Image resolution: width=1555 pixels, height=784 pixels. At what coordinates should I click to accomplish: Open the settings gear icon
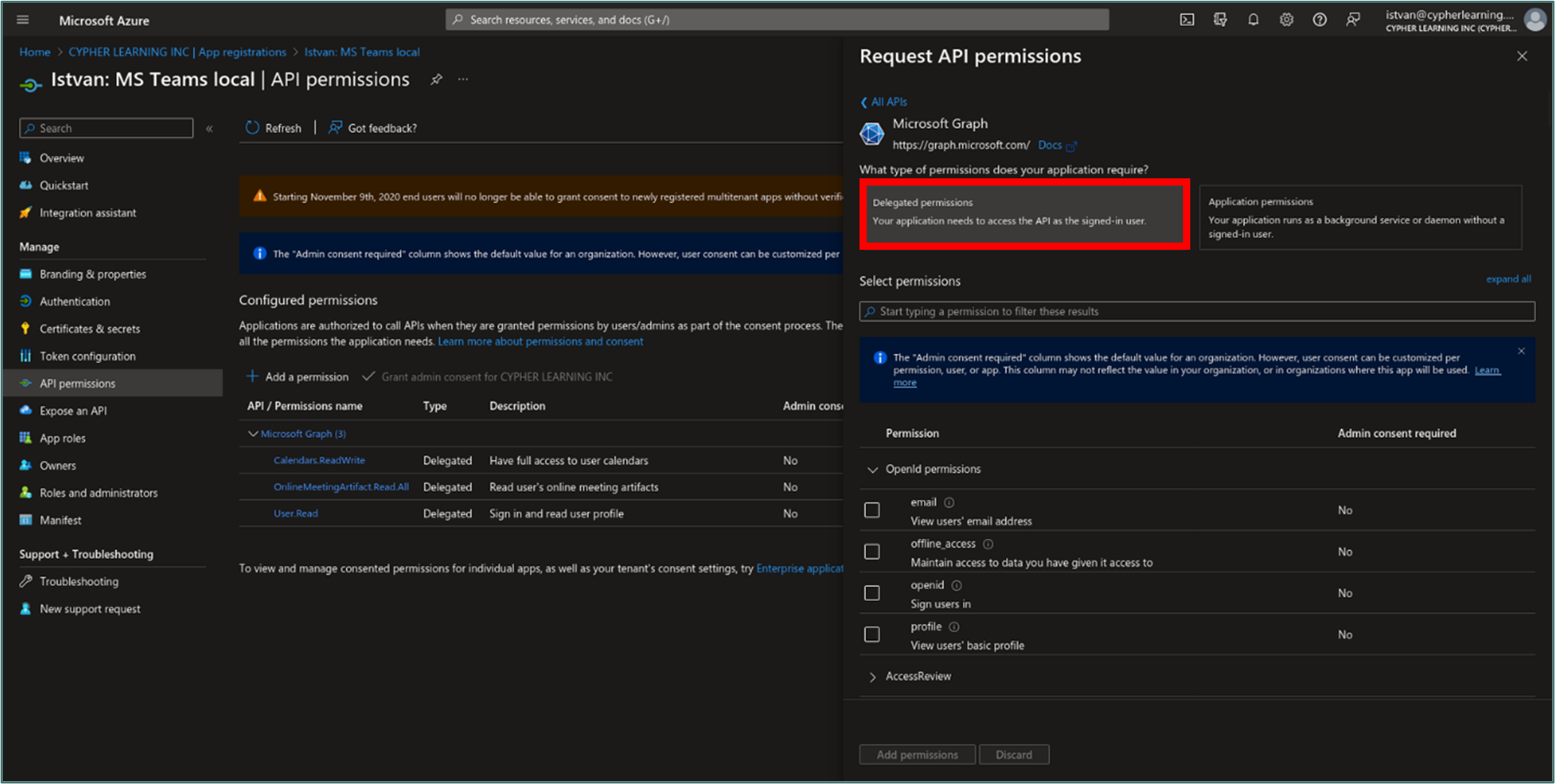[1286, 19]
